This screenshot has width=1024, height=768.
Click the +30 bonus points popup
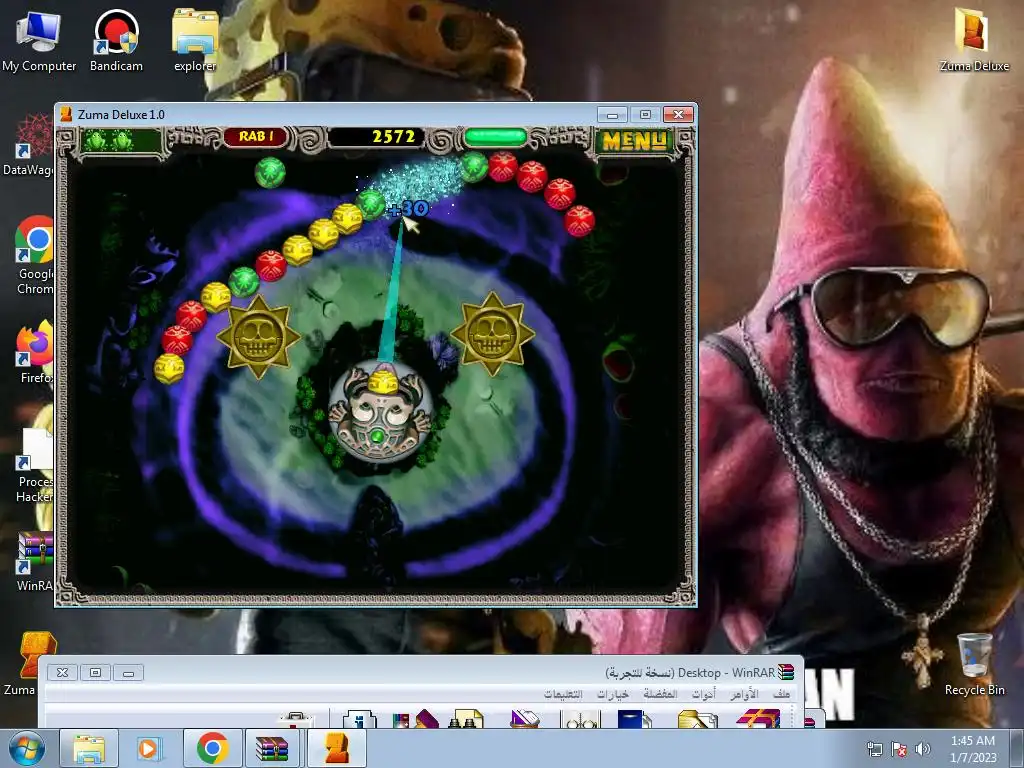tap(409, 209)
